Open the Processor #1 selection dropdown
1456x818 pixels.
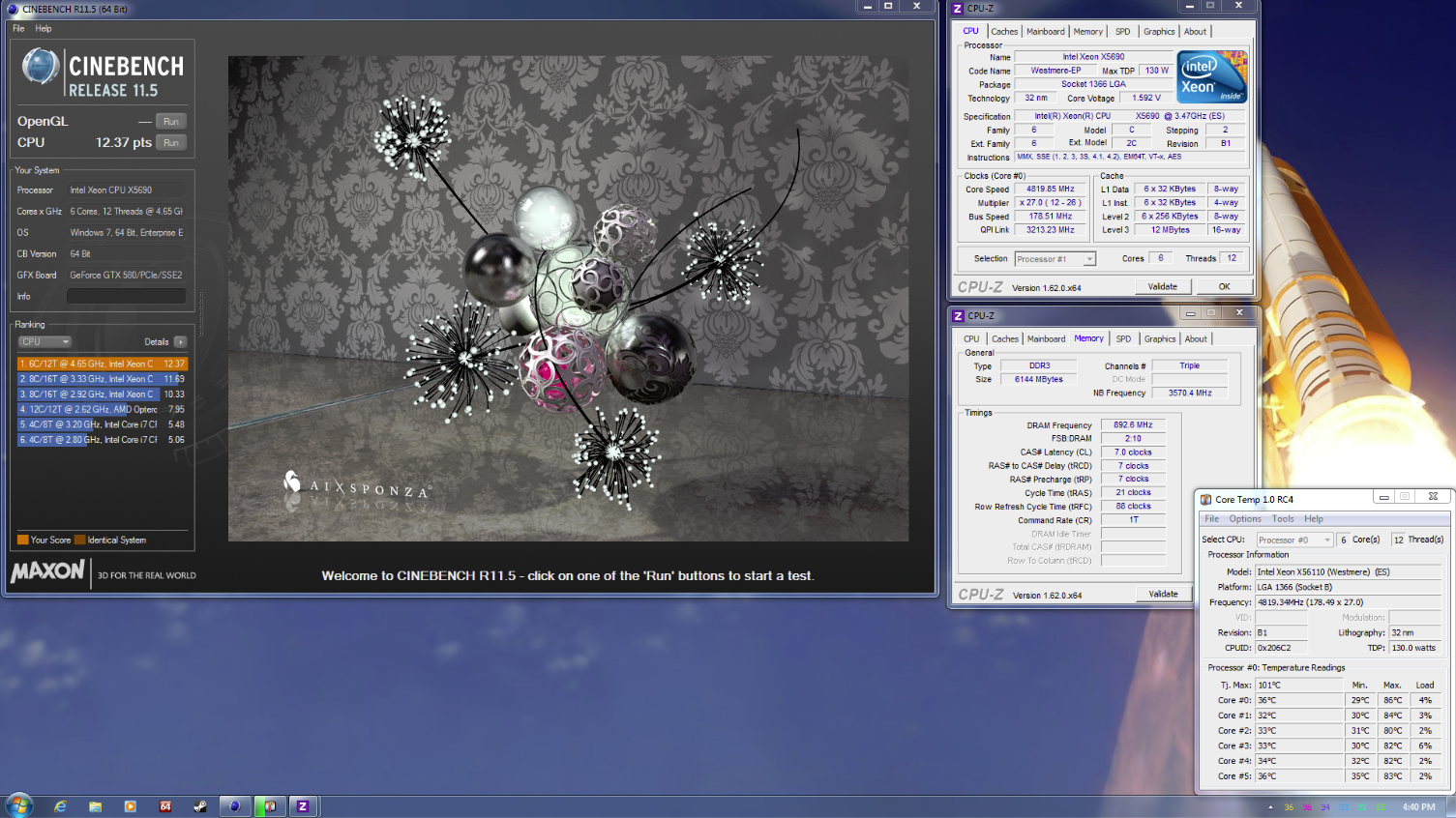pos(1055,258)
